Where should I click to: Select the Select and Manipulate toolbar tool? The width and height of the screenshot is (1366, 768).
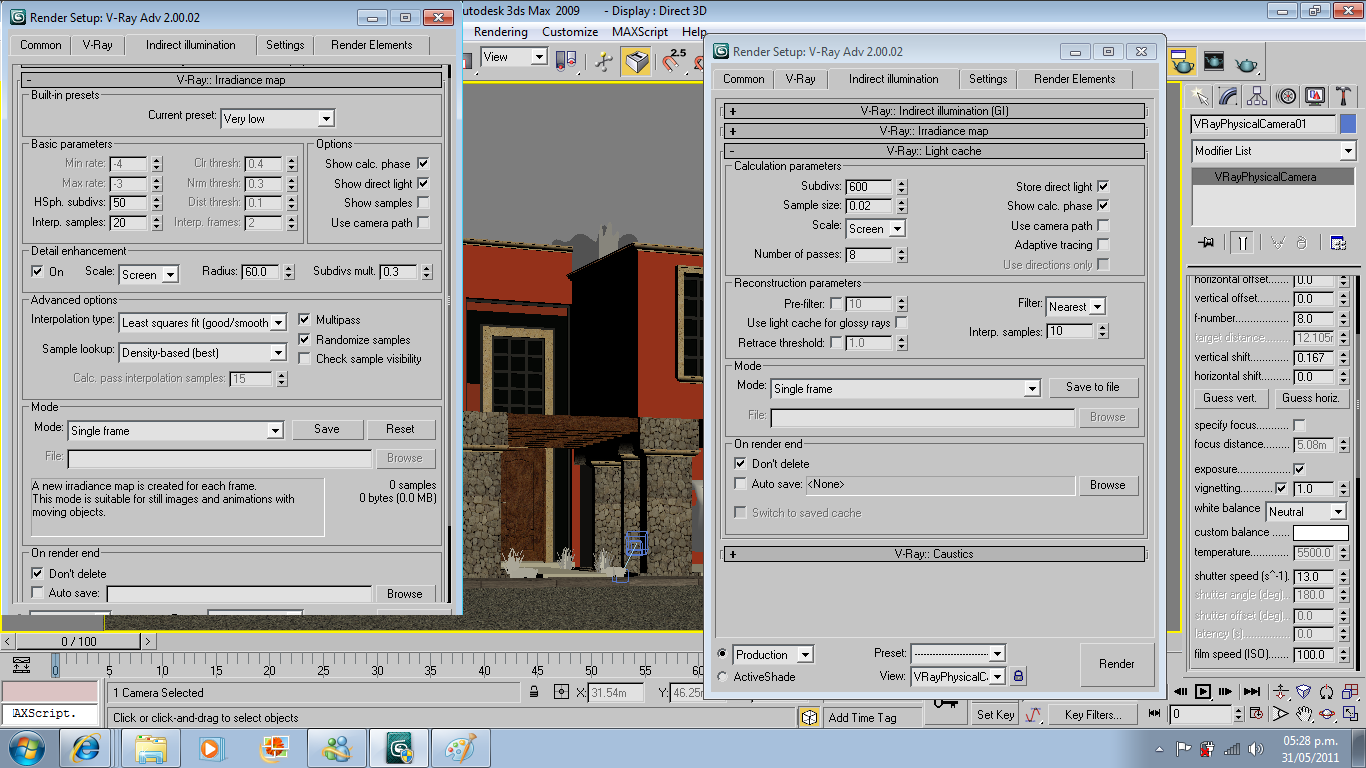click(x=603, y=61)
